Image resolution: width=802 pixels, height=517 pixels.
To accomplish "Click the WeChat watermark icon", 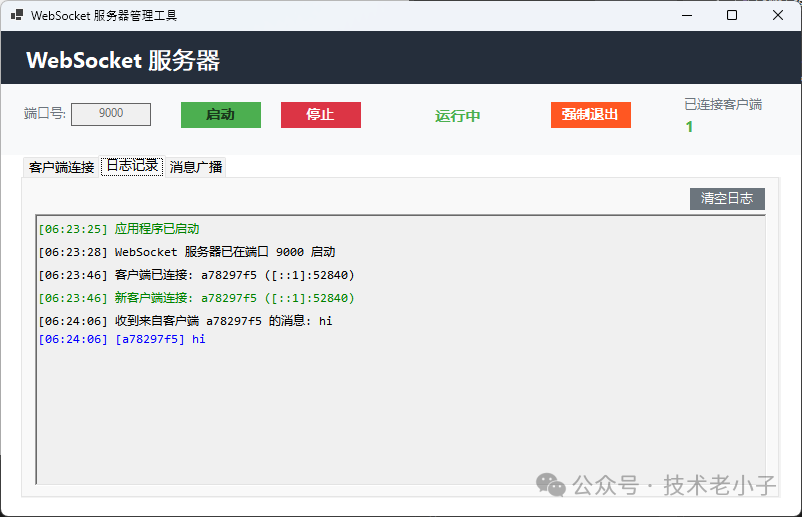I will [x=551, y=485].
